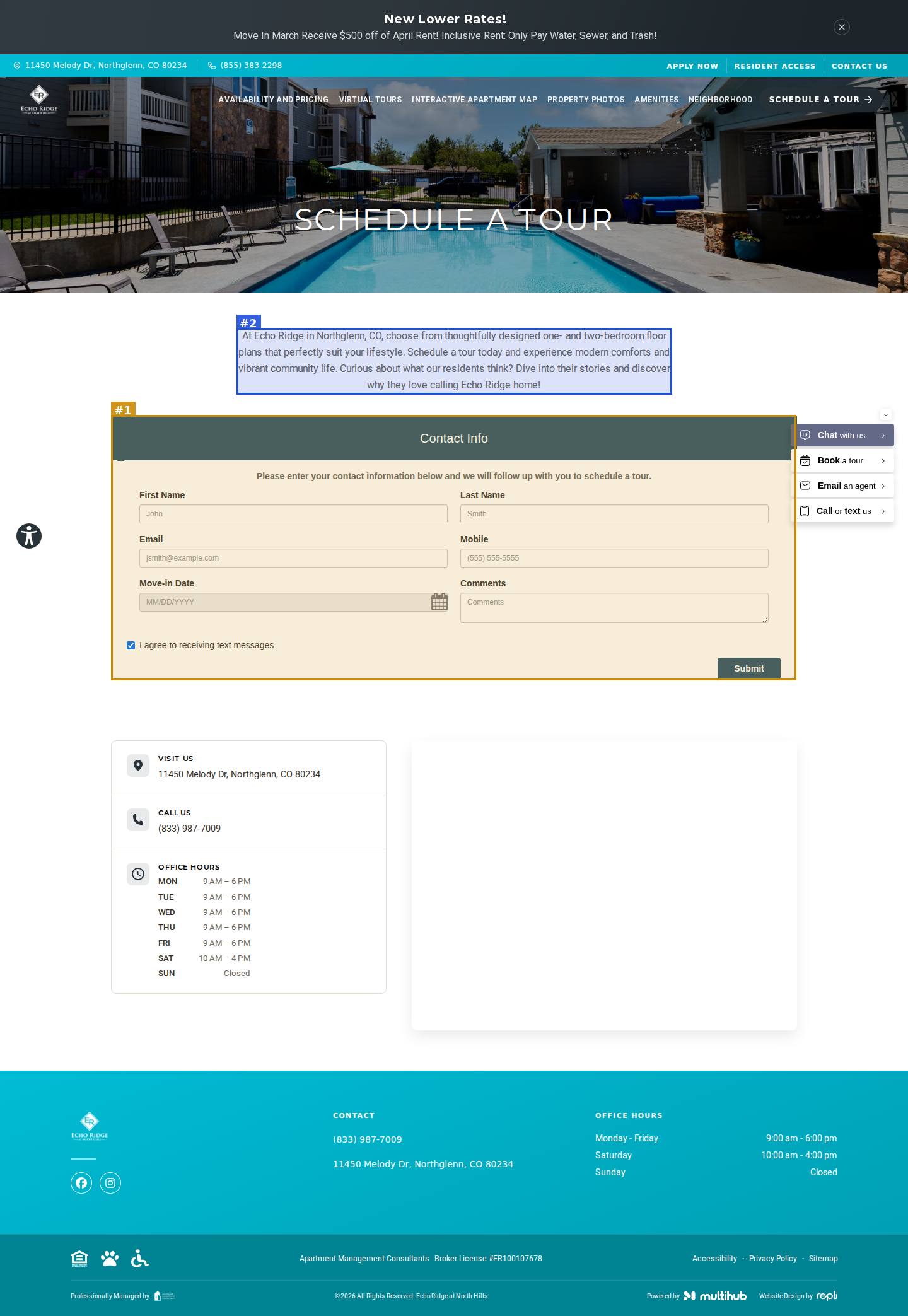Click the Book a tour calendar icon
The width and height of the screenshot is (908, 1316).
805,460
